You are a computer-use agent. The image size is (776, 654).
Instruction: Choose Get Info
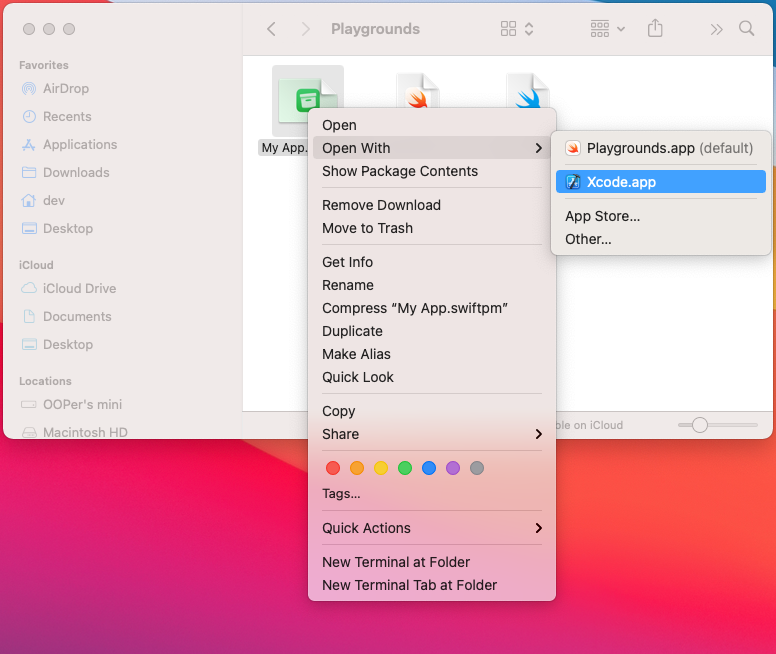coord(432,262)
